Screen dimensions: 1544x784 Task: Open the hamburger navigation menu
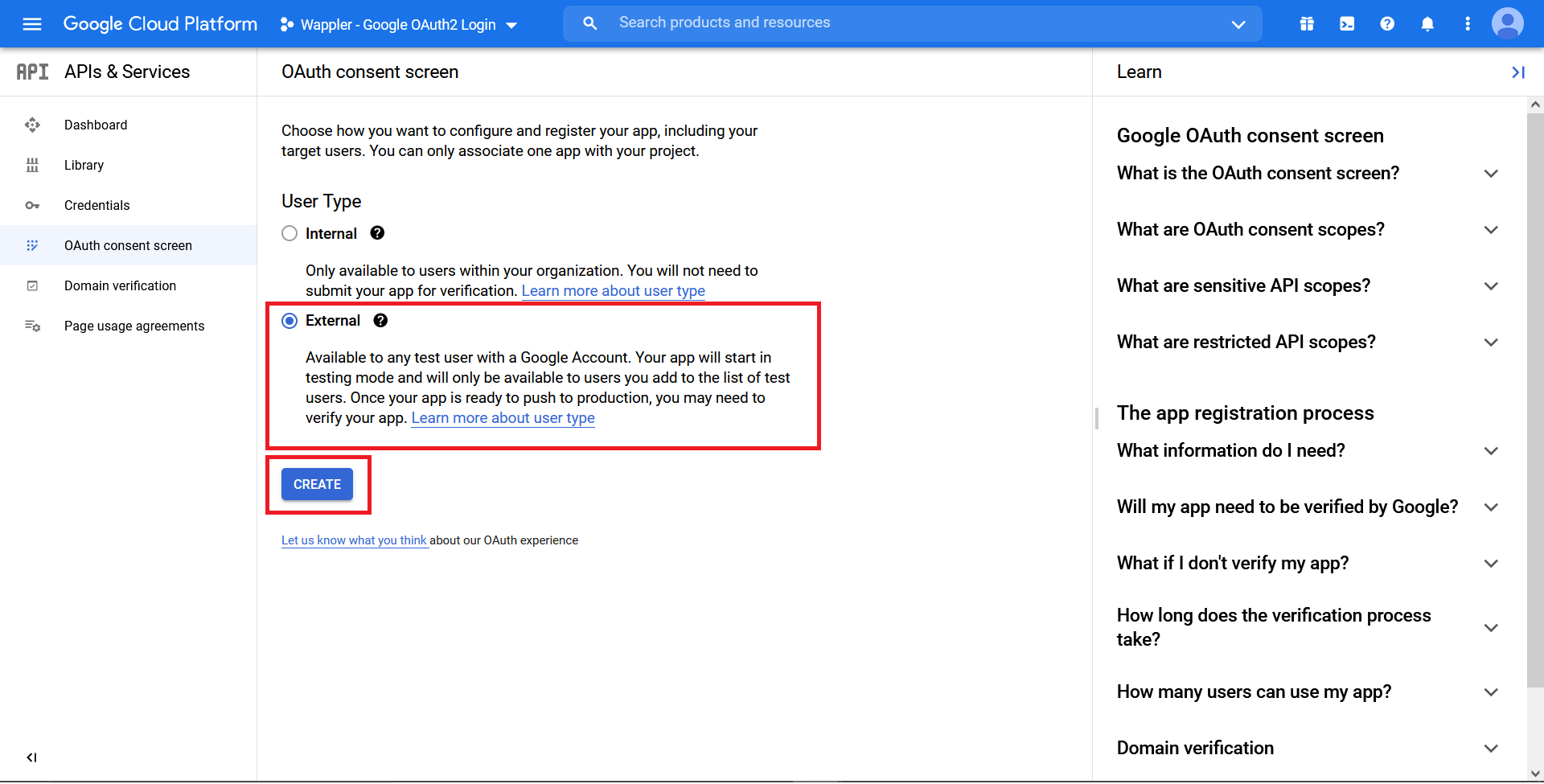pyautogui.click(x=32, y=24)
